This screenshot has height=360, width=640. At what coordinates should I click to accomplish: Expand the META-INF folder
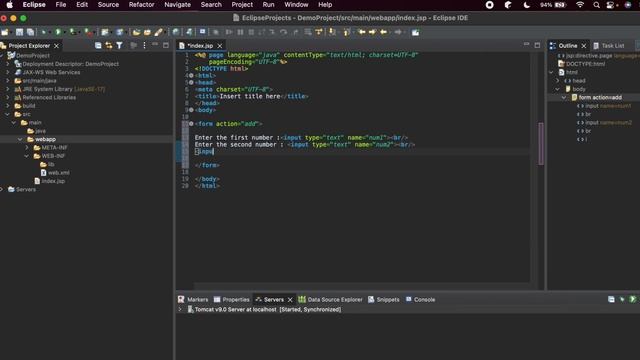27,147
